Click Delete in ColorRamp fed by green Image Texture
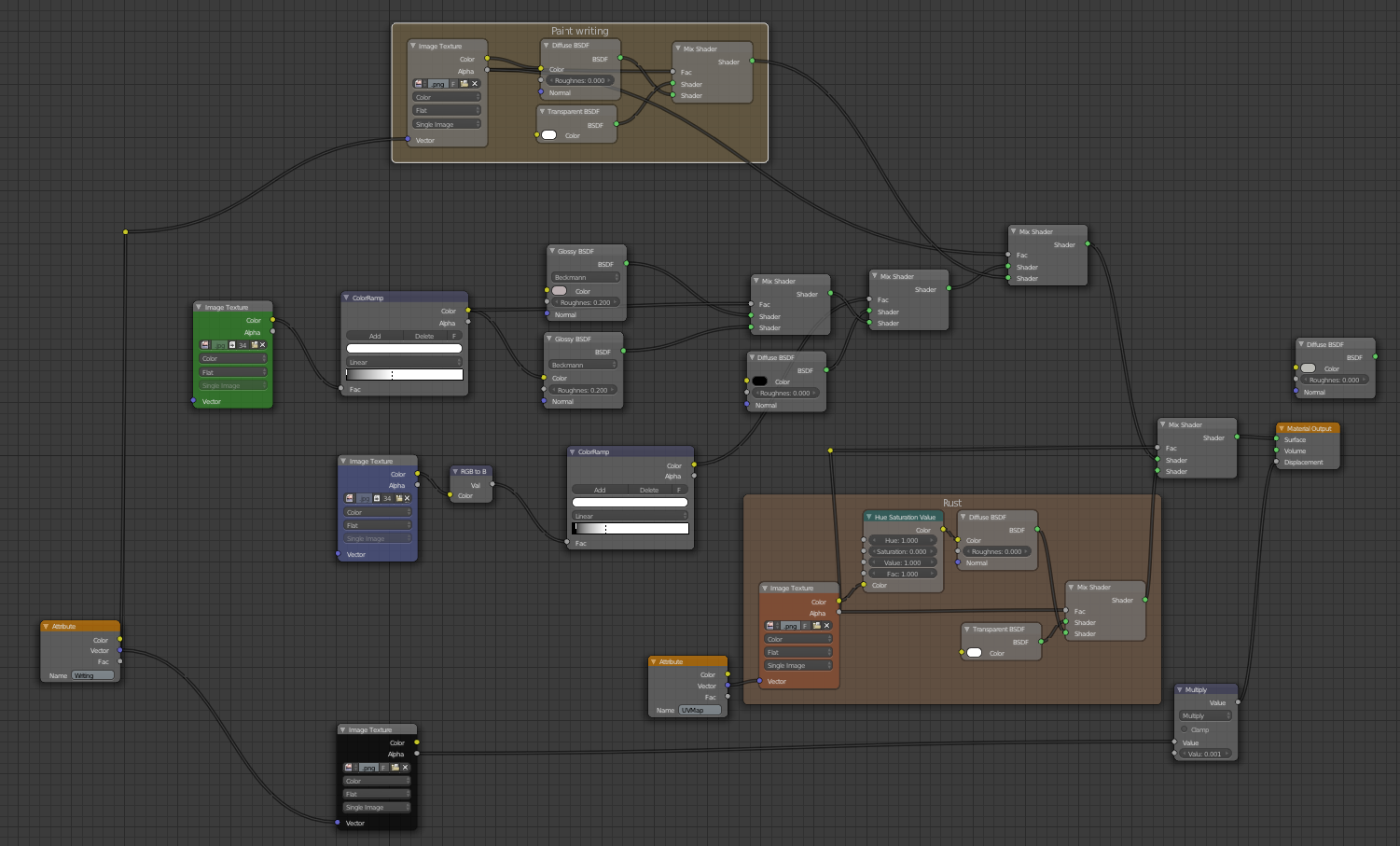1400x846 pixels. [x=424, y=336]
